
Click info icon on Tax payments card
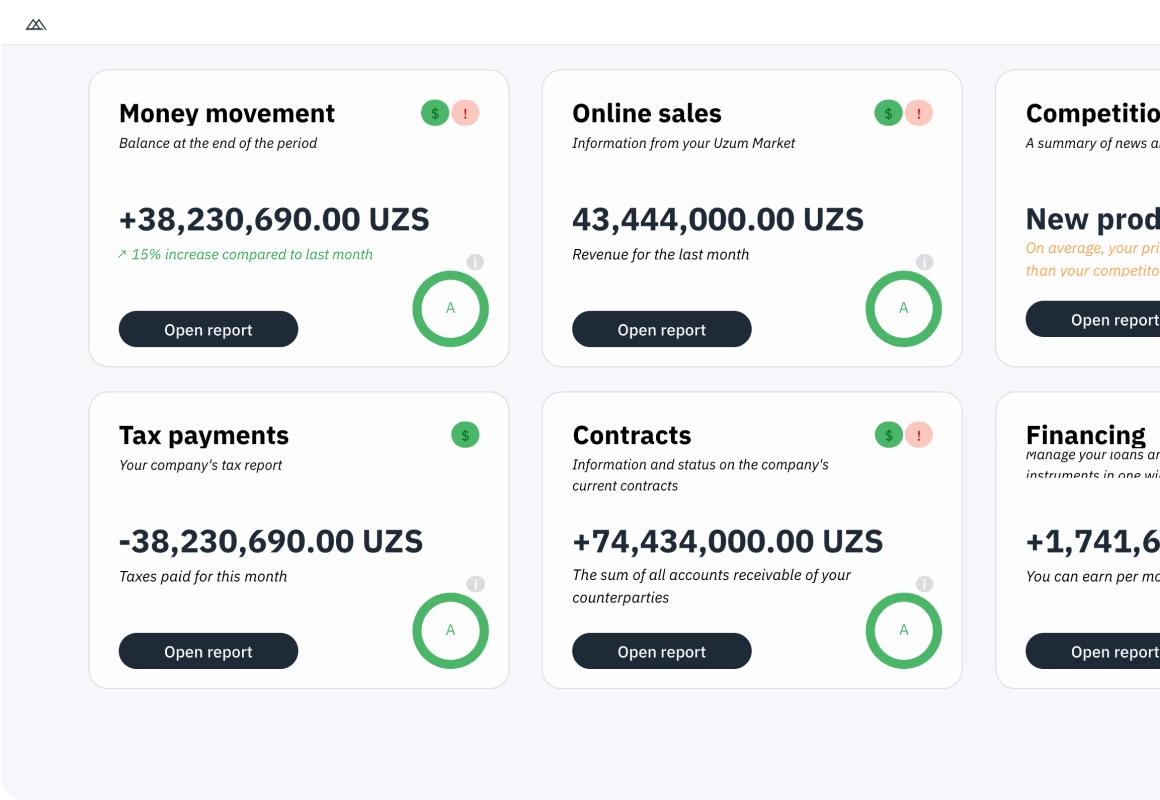click(476, 584)
